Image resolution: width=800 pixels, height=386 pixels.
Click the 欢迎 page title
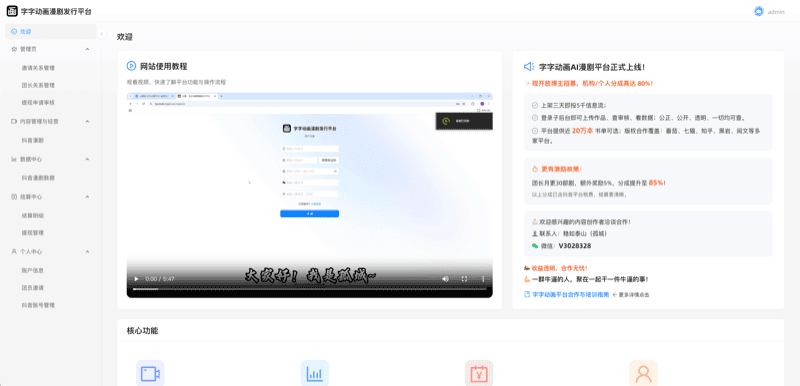(124, 37)
